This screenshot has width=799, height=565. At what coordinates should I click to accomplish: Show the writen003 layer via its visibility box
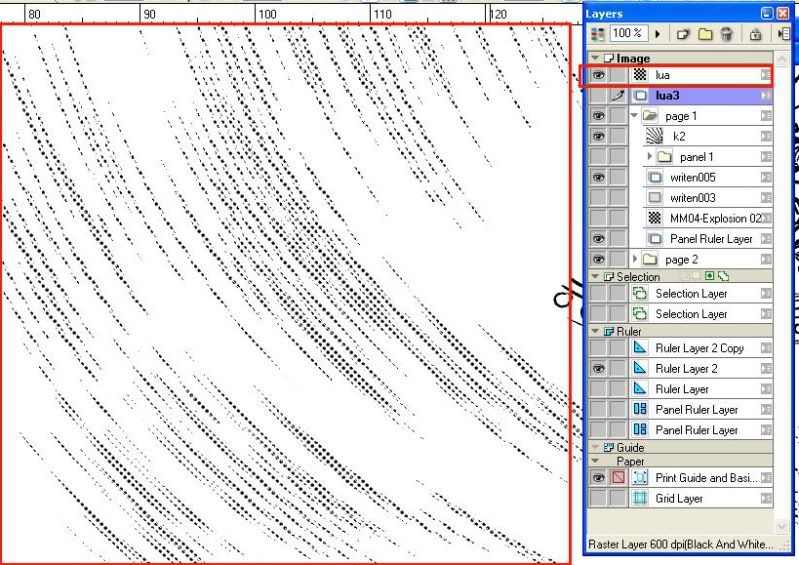(x=598, y=198)
